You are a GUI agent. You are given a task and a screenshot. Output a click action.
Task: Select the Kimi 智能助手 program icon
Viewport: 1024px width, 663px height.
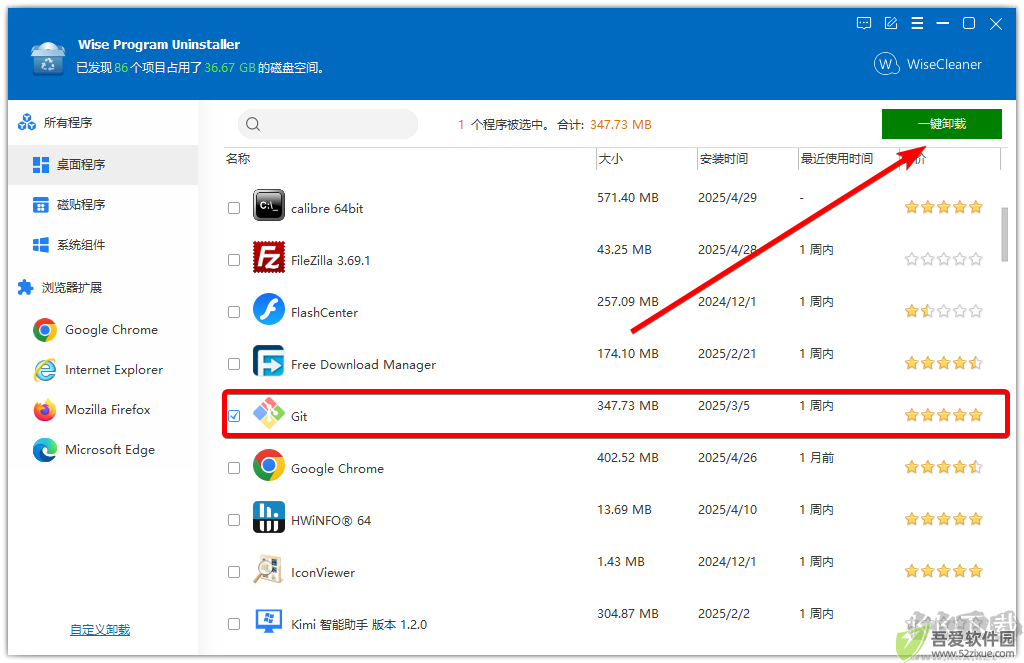pyautogui.click(x=268, y=621)
